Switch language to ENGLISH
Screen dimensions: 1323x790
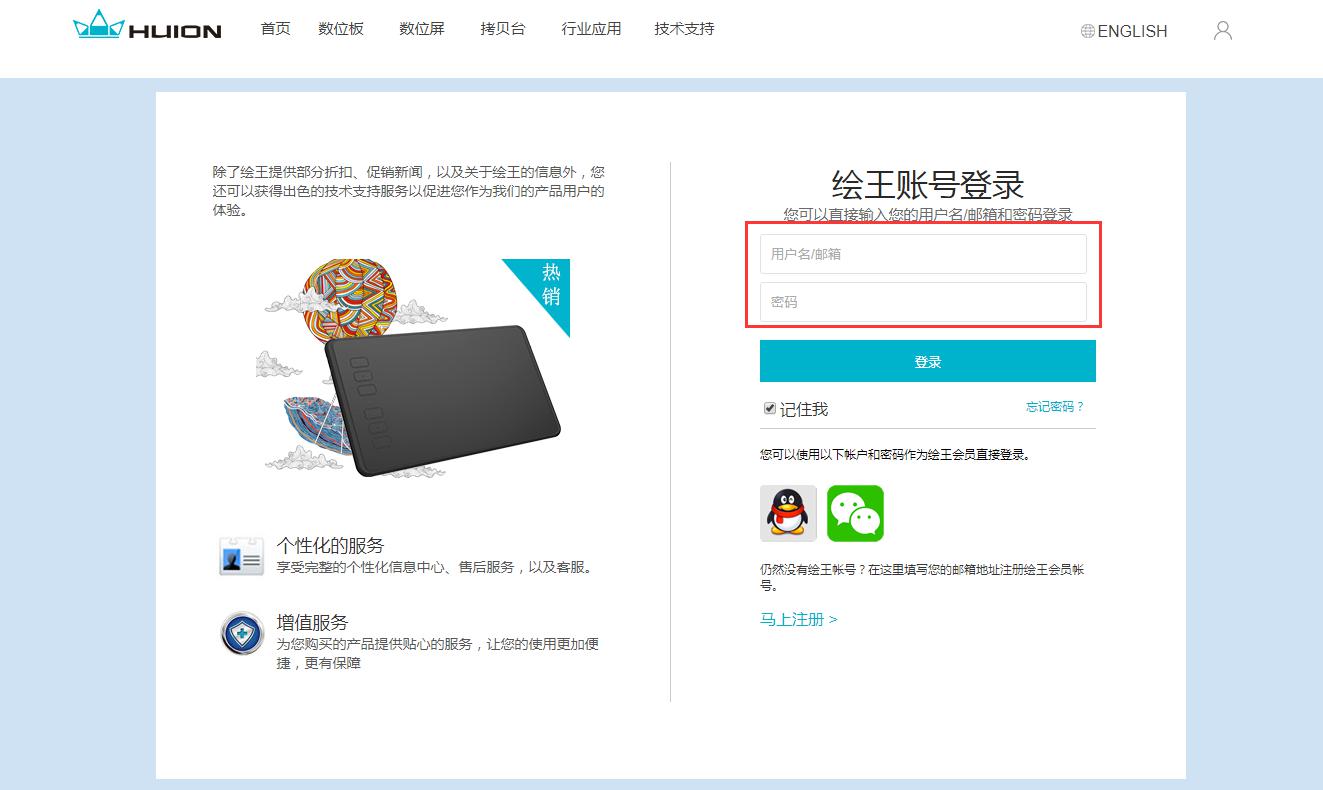(1132, 32)
